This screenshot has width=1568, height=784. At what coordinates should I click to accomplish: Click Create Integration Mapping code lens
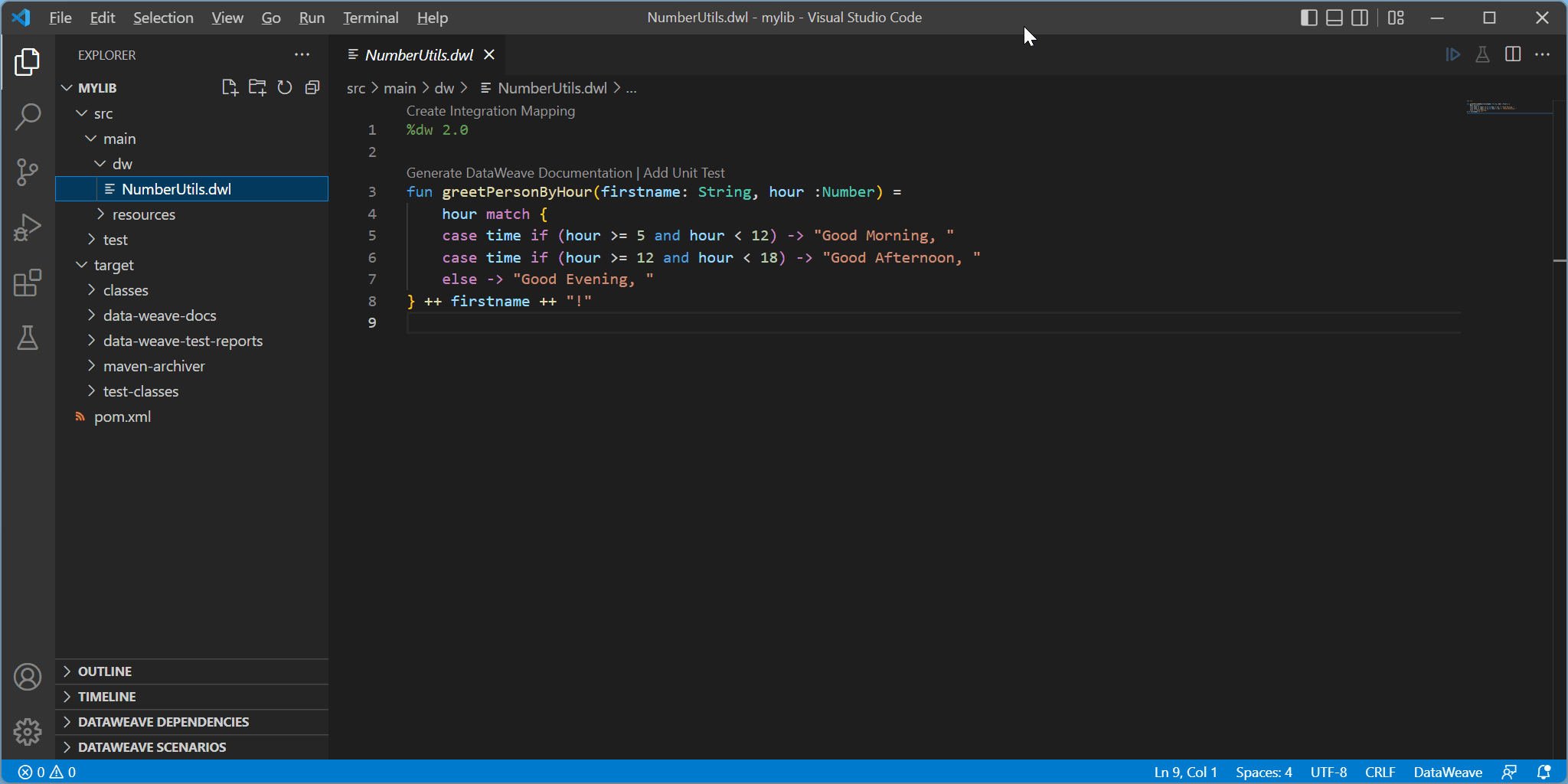pyautogui.click(x=491, y=111)
